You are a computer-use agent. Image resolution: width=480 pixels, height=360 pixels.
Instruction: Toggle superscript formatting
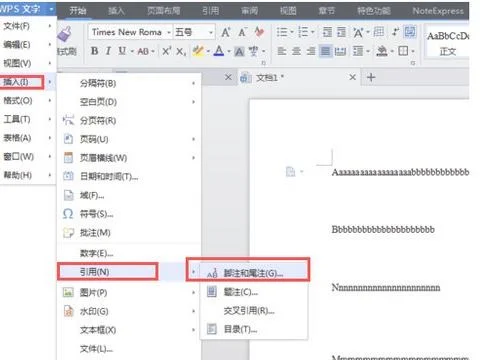click(x=166, y=51)
